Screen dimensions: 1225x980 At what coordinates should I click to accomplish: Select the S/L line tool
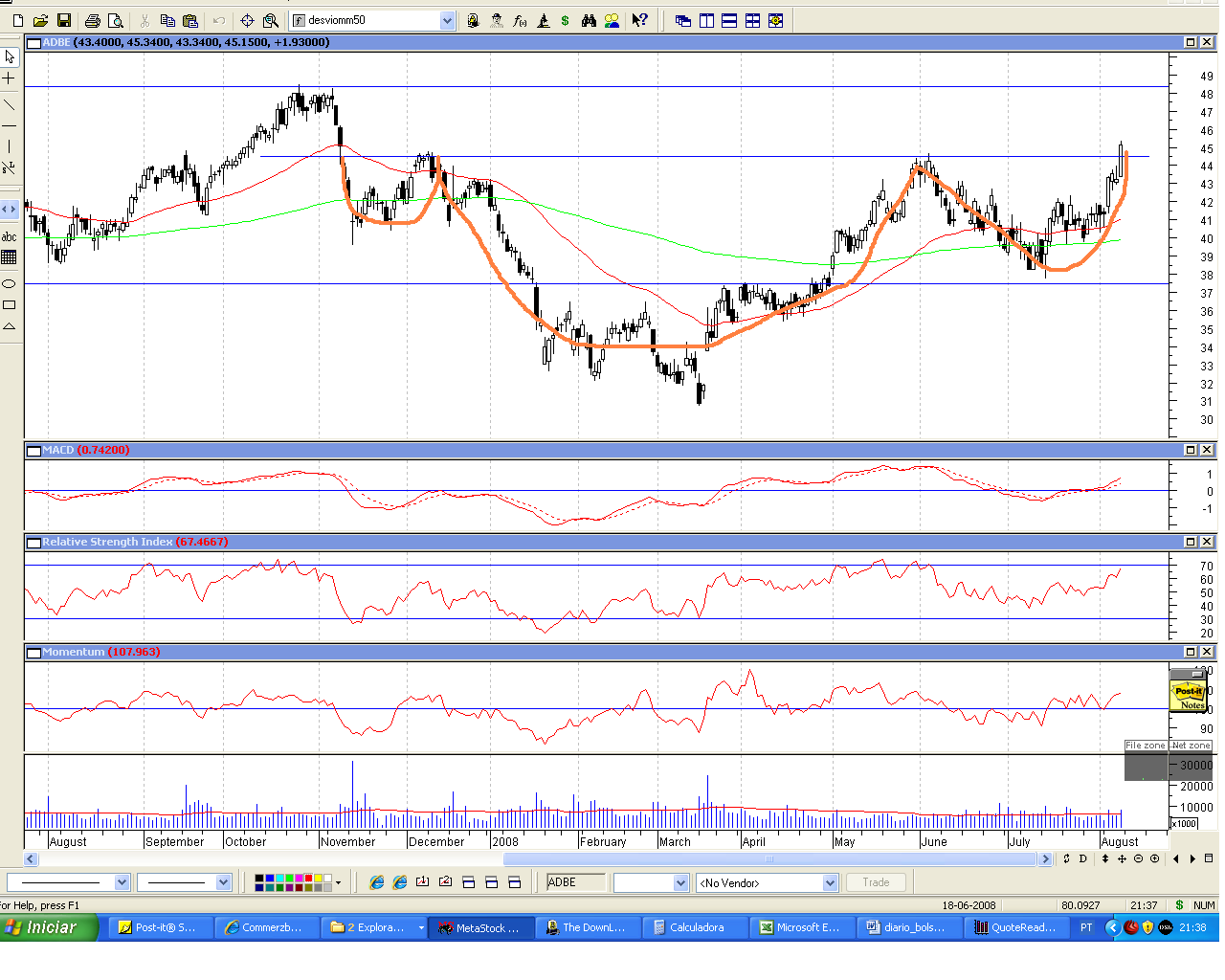10,167
